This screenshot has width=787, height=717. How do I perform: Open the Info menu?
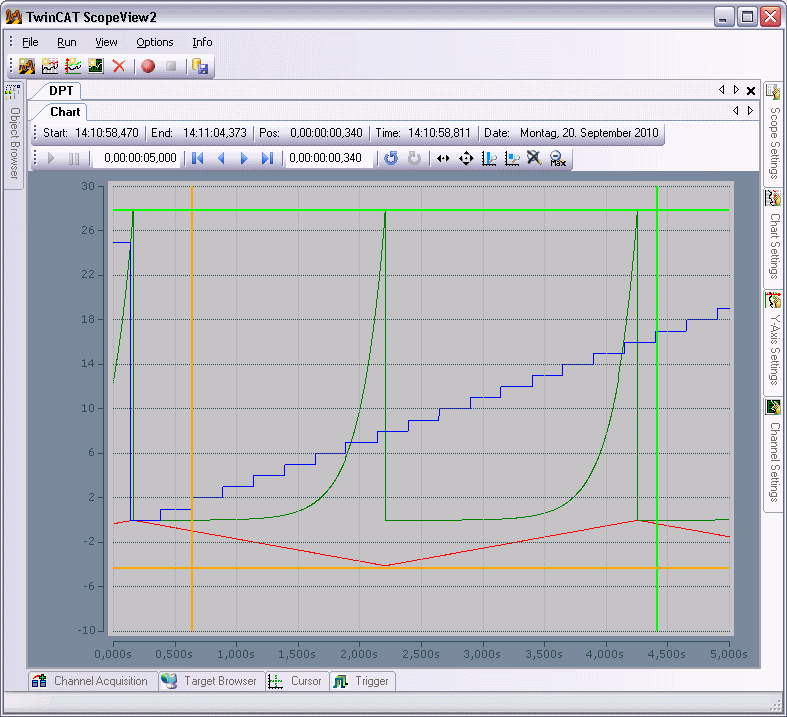click(202, 42)
